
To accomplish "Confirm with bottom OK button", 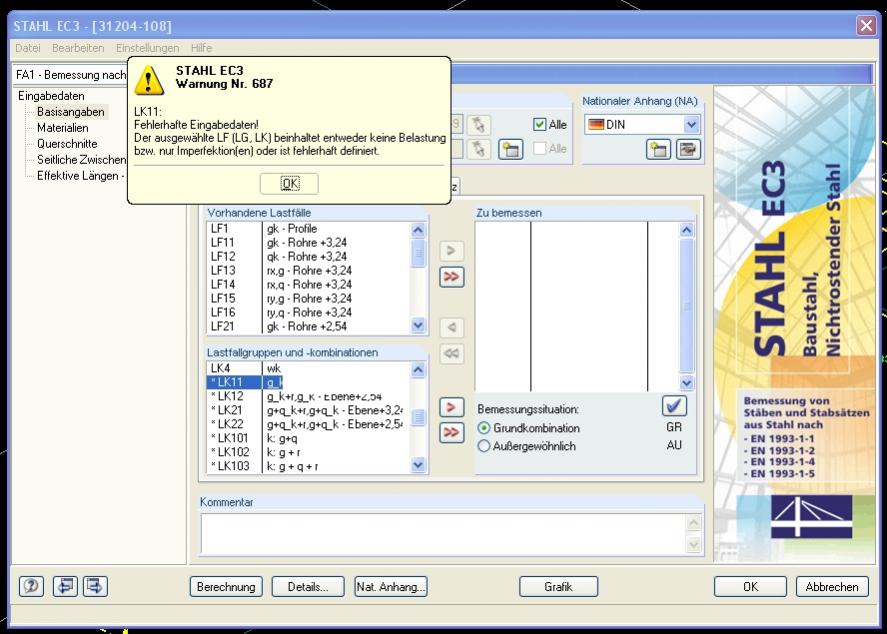I will 750,586.
